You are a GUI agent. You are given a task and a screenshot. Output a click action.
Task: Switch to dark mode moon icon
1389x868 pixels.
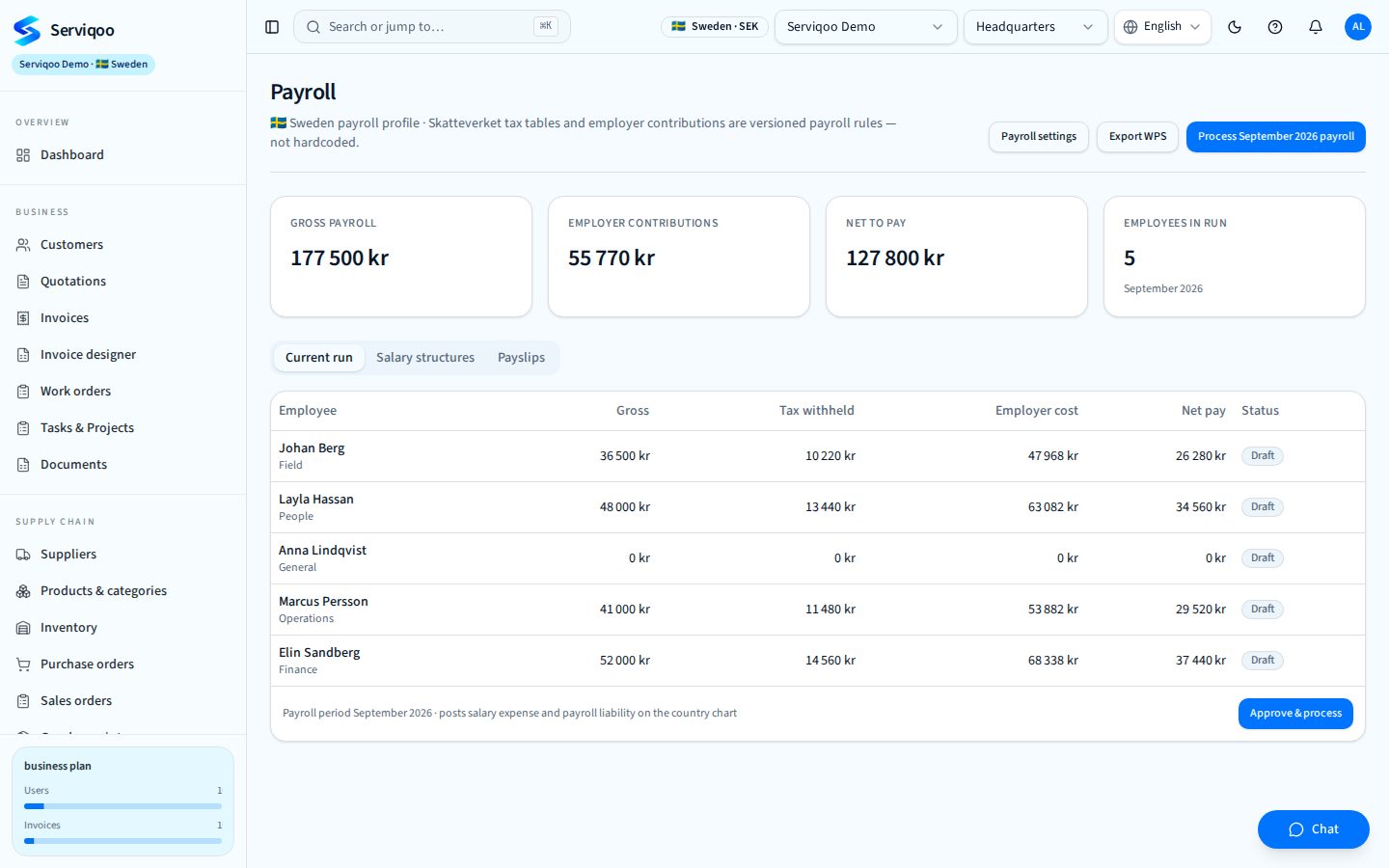tap(1235, 27)
